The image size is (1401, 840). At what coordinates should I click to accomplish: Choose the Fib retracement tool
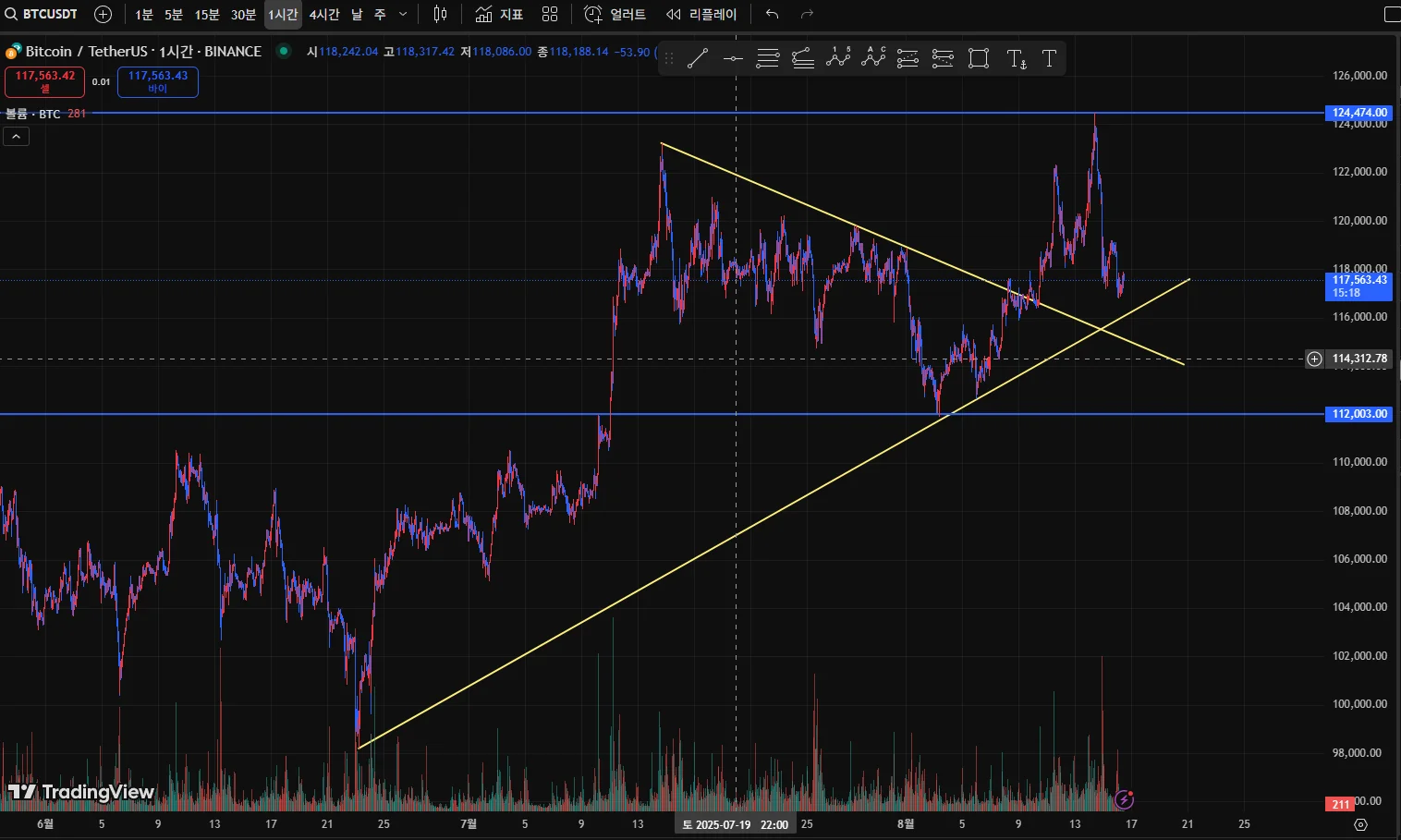coord(768,59)
